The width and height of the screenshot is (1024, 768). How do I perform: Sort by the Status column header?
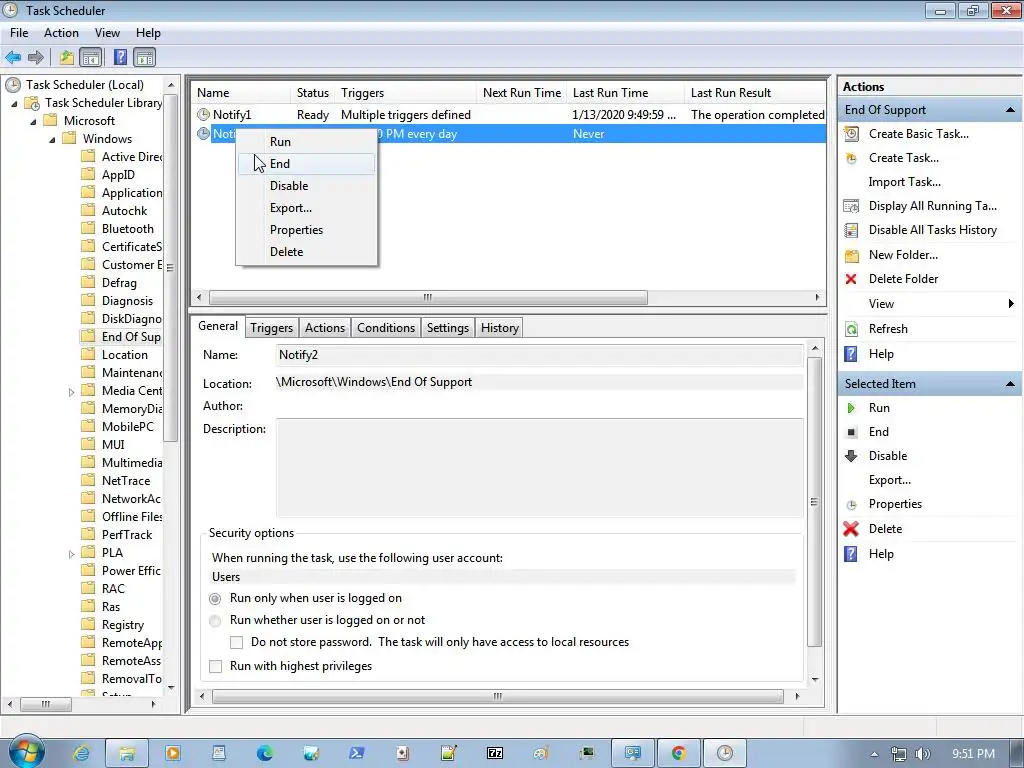[x=312, y=93]
